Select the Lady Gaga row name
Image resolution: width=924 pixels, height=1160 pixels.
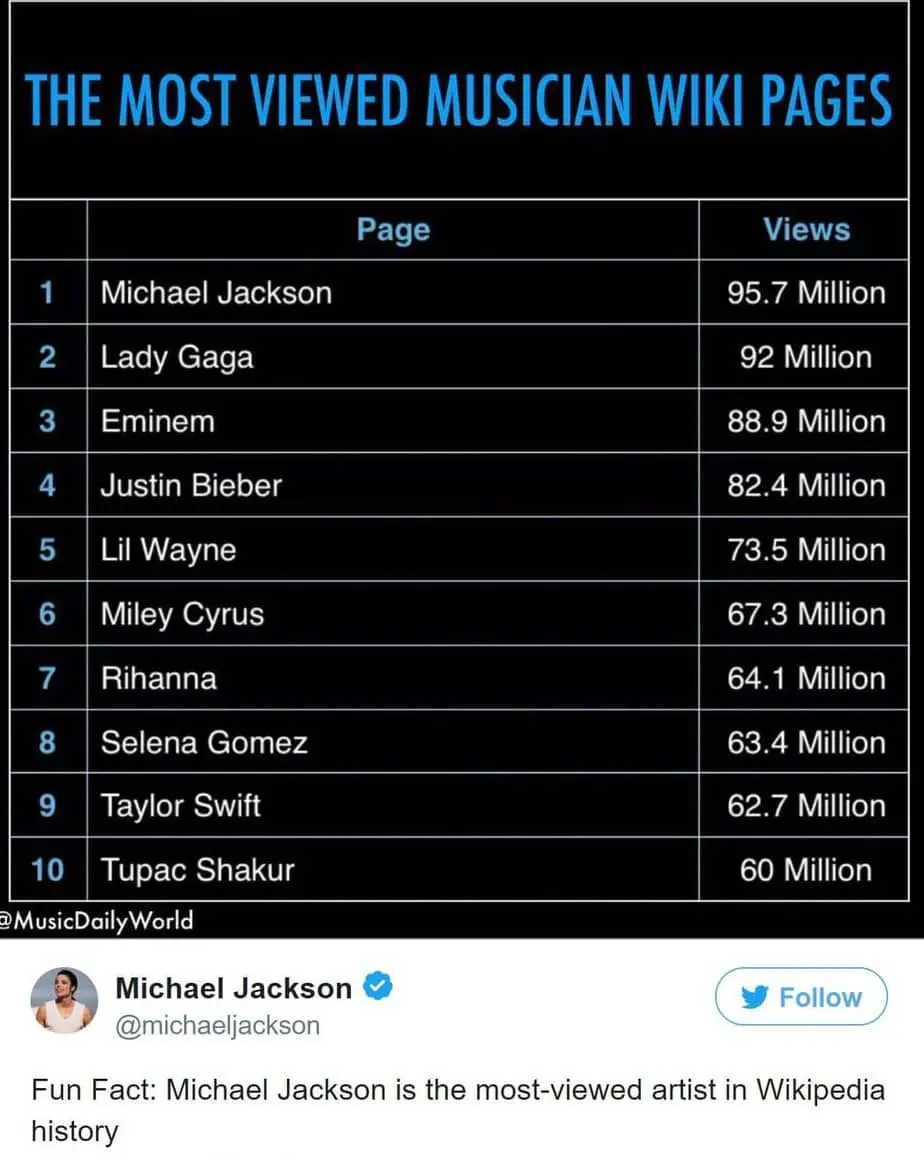coord(177,357)
